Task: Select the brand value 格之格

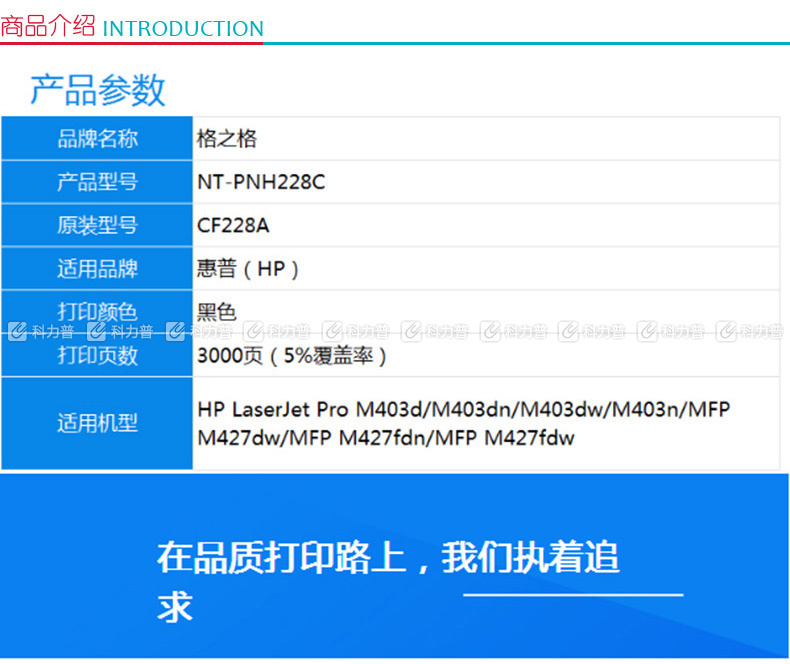Action: tap(227, 139)
